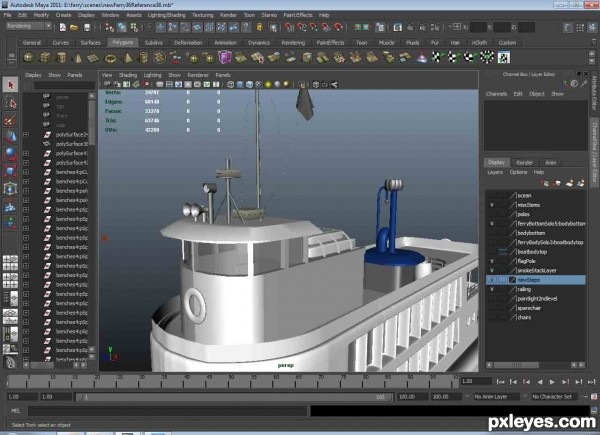Save the scene with the disk icon
This screenshot has height=435, width=600.
click(87, 27)
